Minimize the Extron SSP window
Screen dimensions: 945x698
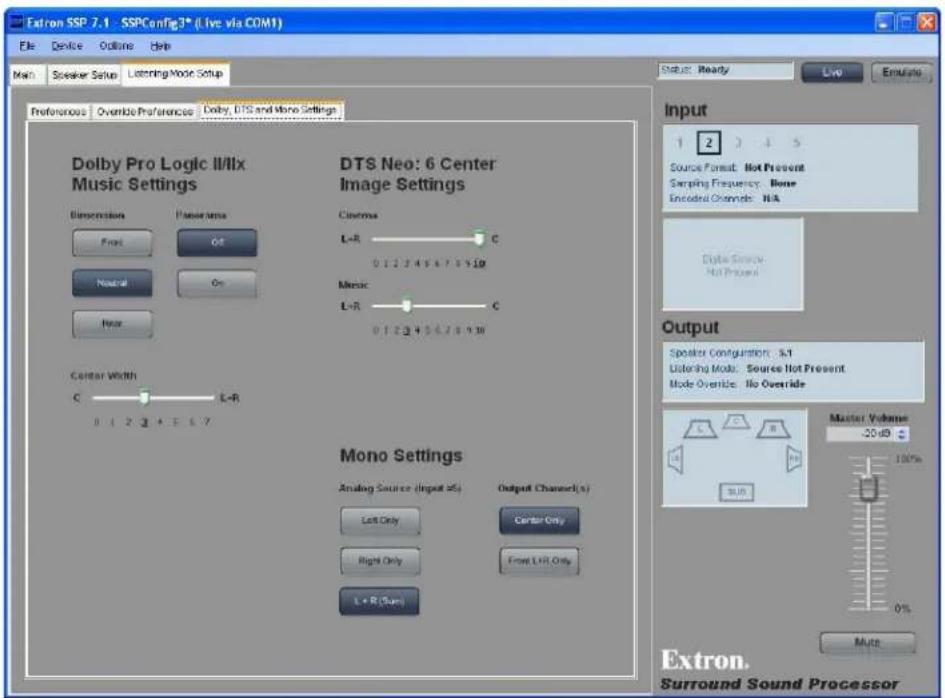(884, 23)
